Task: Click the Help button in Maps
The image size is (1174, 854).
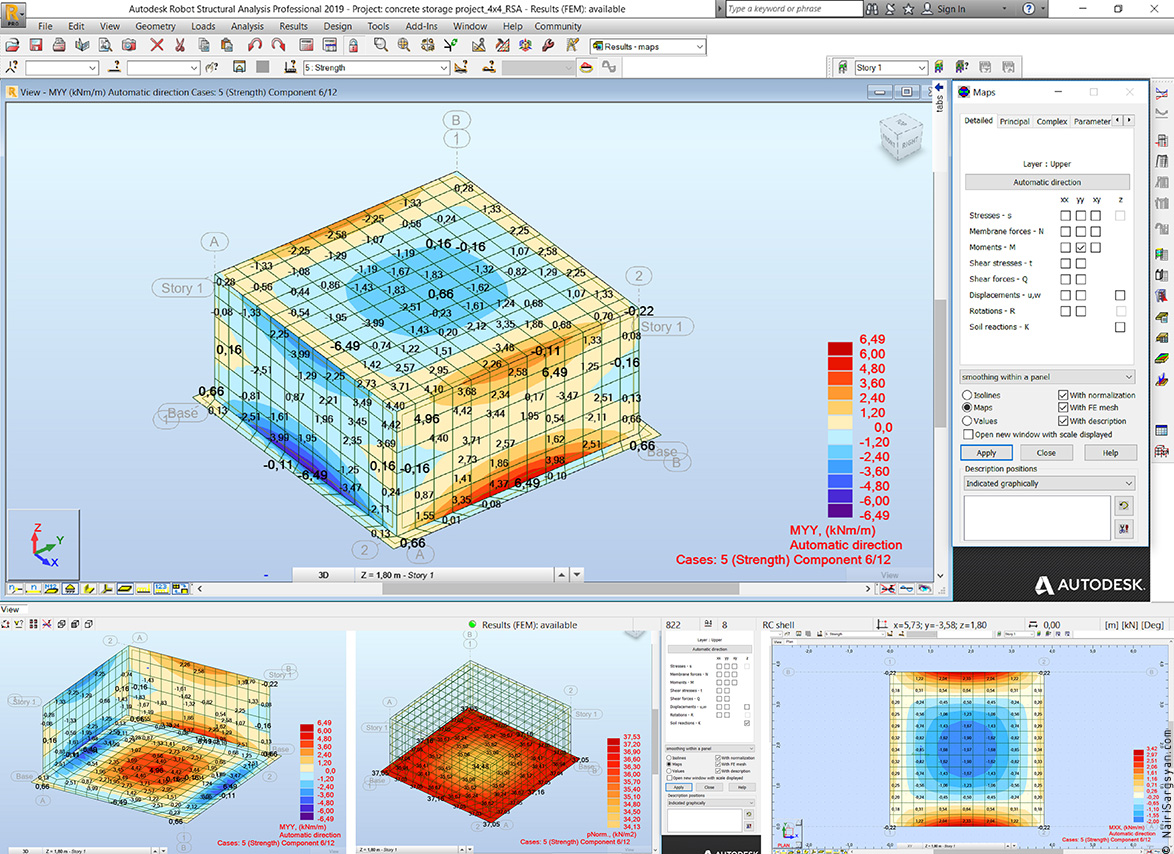Action: (x=1110, y=453)
